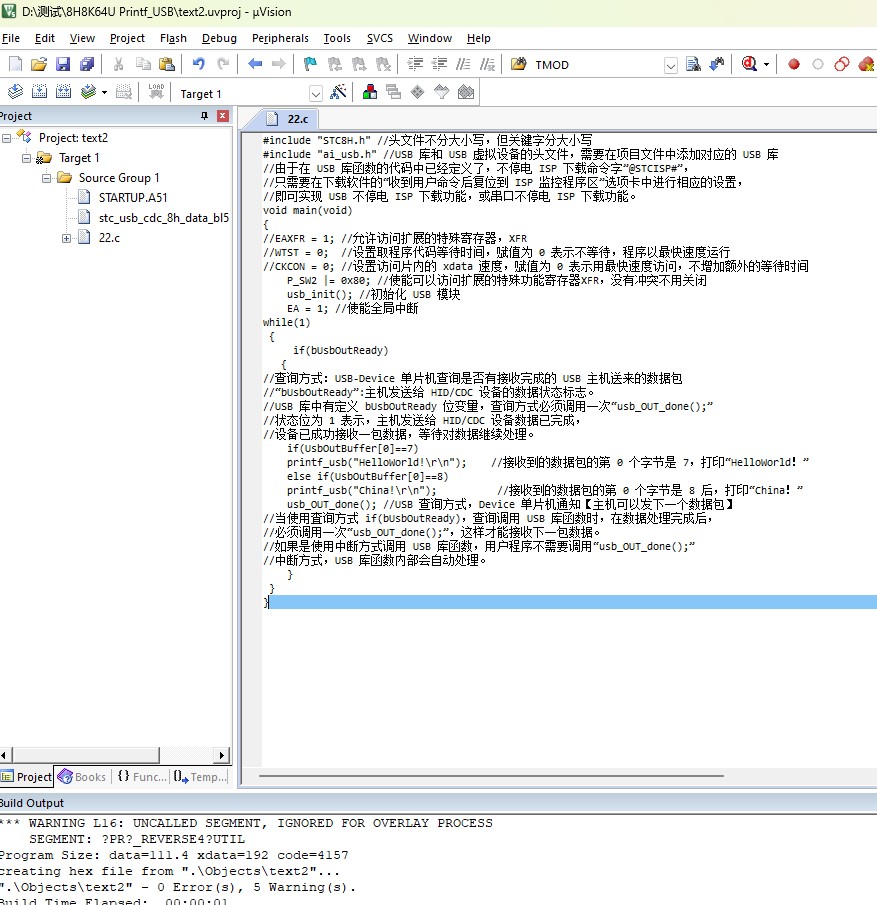This screenshot has height=905, width=877.
Task: Insert a breakpoint with the red dot icon
Action: click(x=794, y=64)
